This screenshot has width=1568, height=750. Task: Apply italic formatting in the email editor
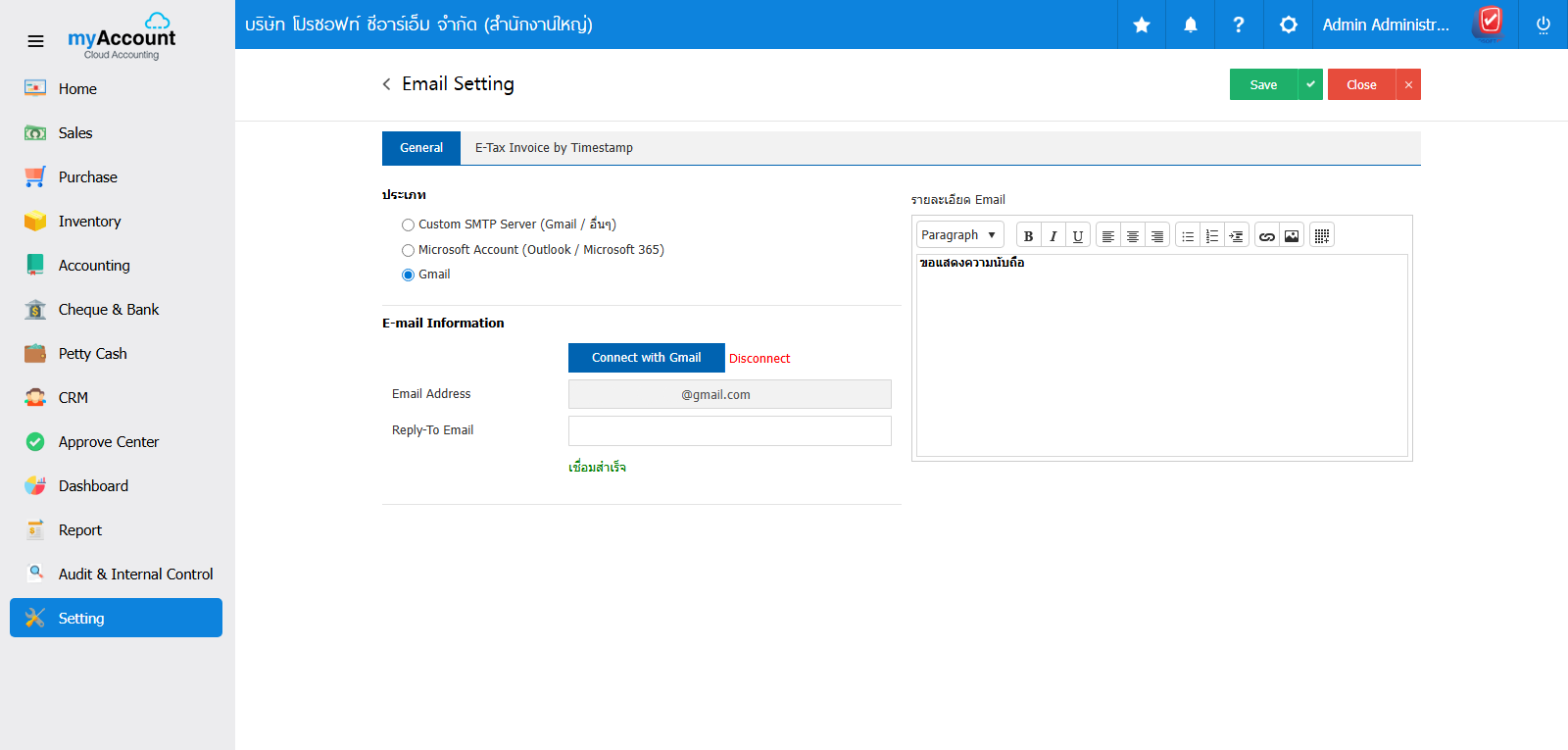[1053, 236]
